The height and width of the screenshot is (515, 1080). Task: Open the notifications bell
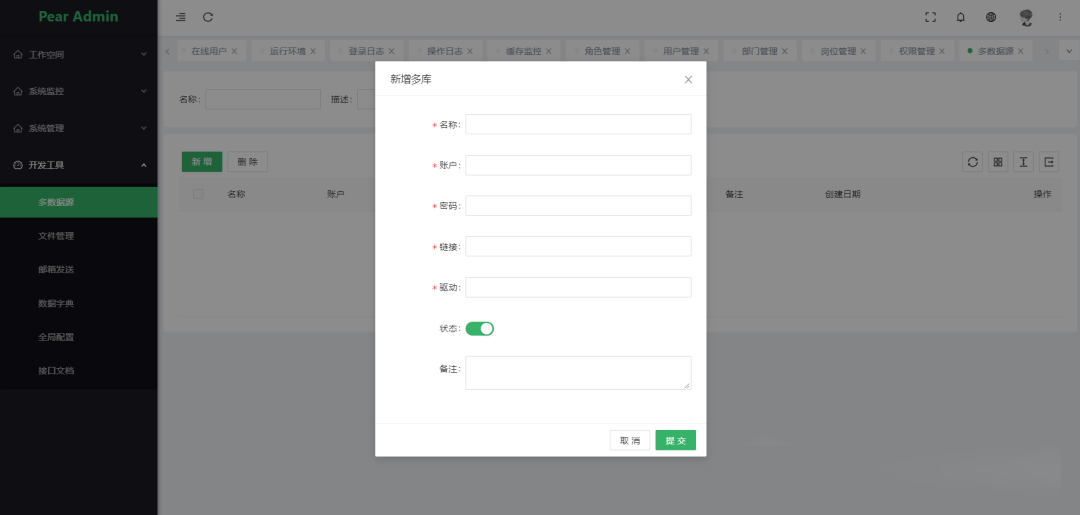[961, 17]
